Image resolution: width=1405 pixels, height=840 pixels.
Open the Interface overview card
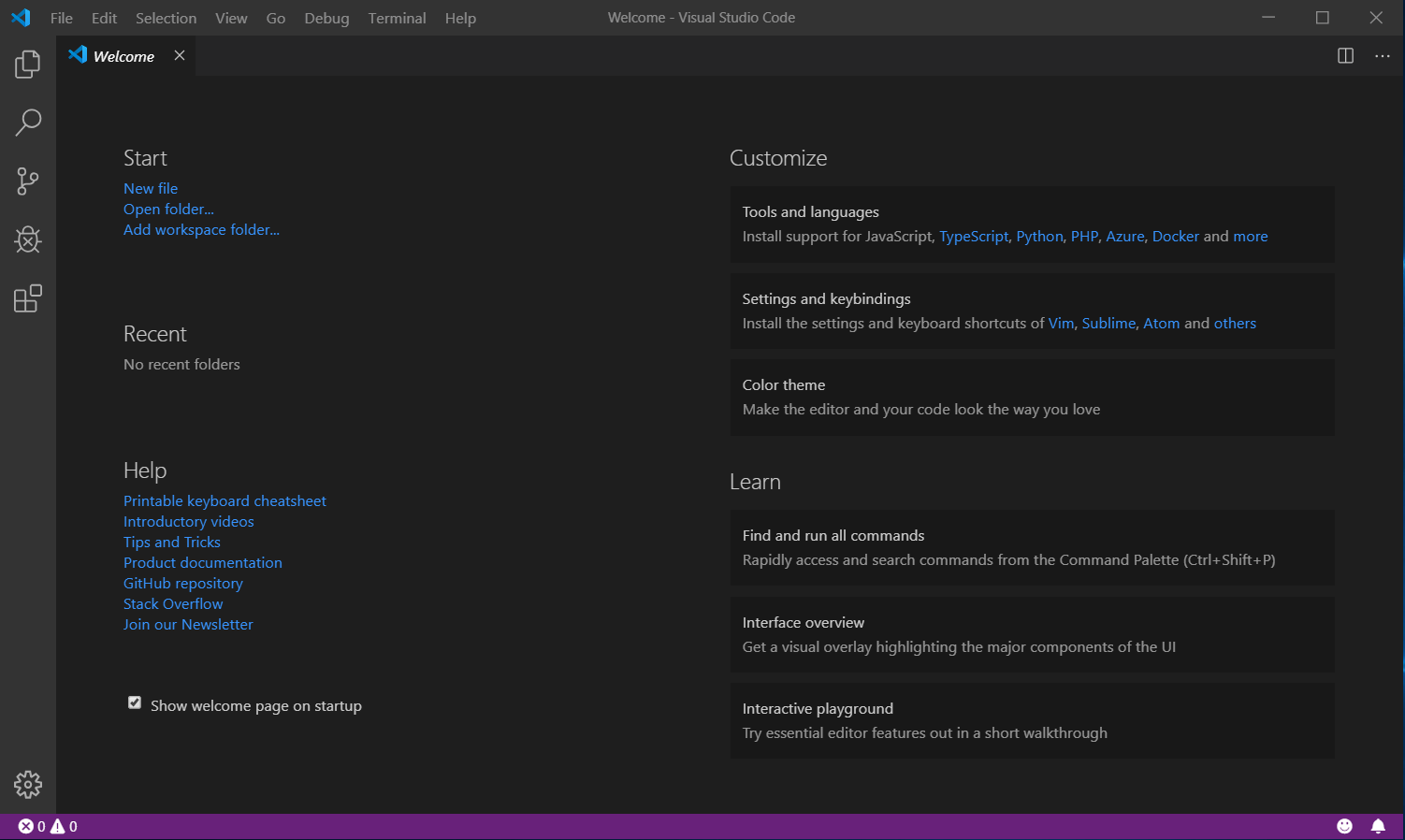tap(1033, 634)
